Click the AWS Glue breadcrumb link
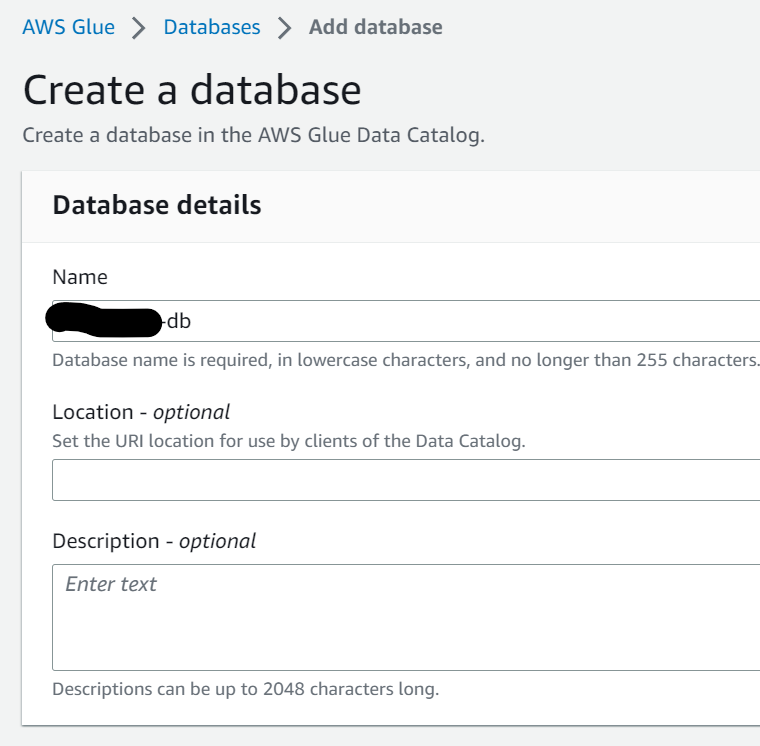The image size is (760, 746). [x=68, y=27]
